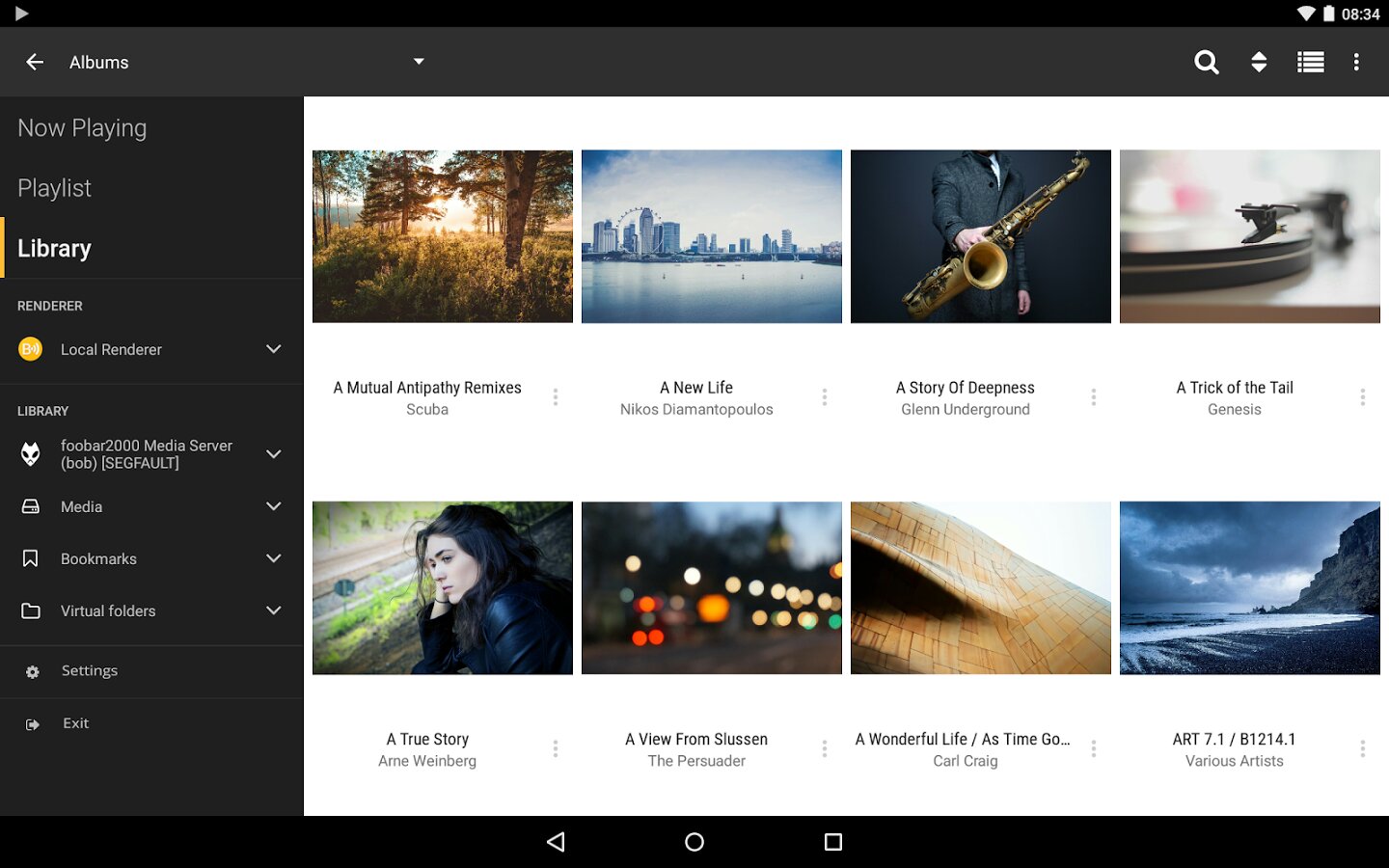Expand foobar2000 Media Server library list
This screenshot has width=1389, height=868.
coord(274,454)
